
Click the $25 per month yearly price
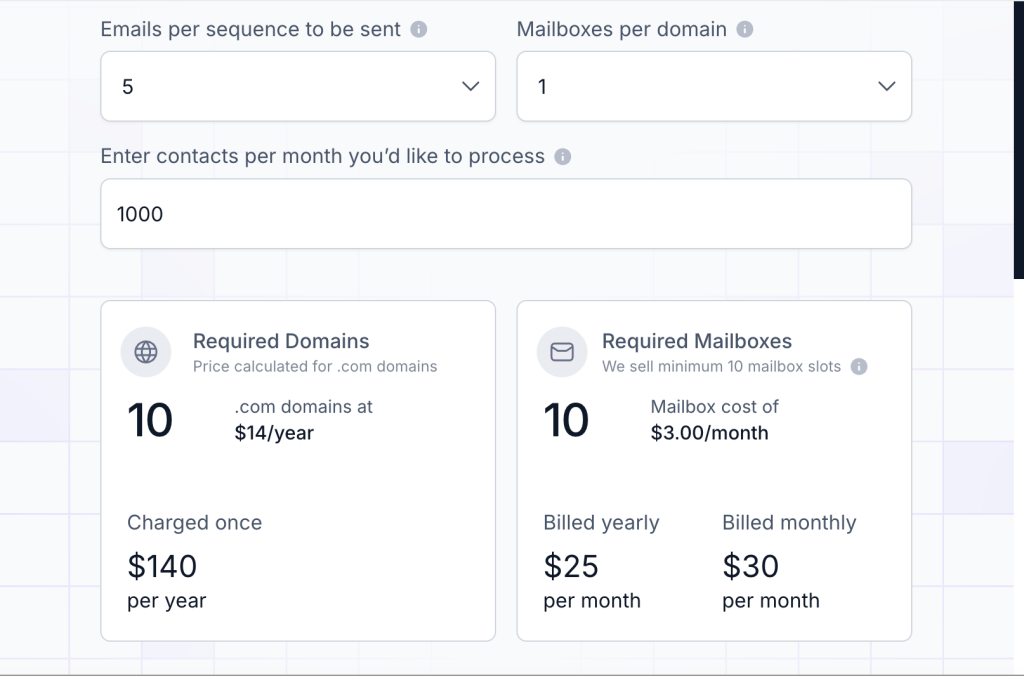point(571,566)
